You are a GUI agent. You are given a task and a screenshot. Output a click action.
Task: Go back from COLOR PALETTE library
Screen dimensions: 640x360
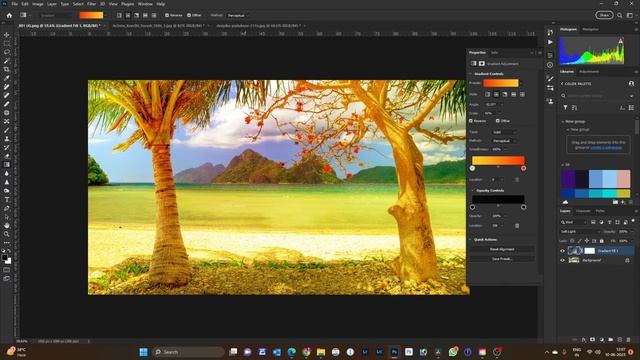(562, 84)
